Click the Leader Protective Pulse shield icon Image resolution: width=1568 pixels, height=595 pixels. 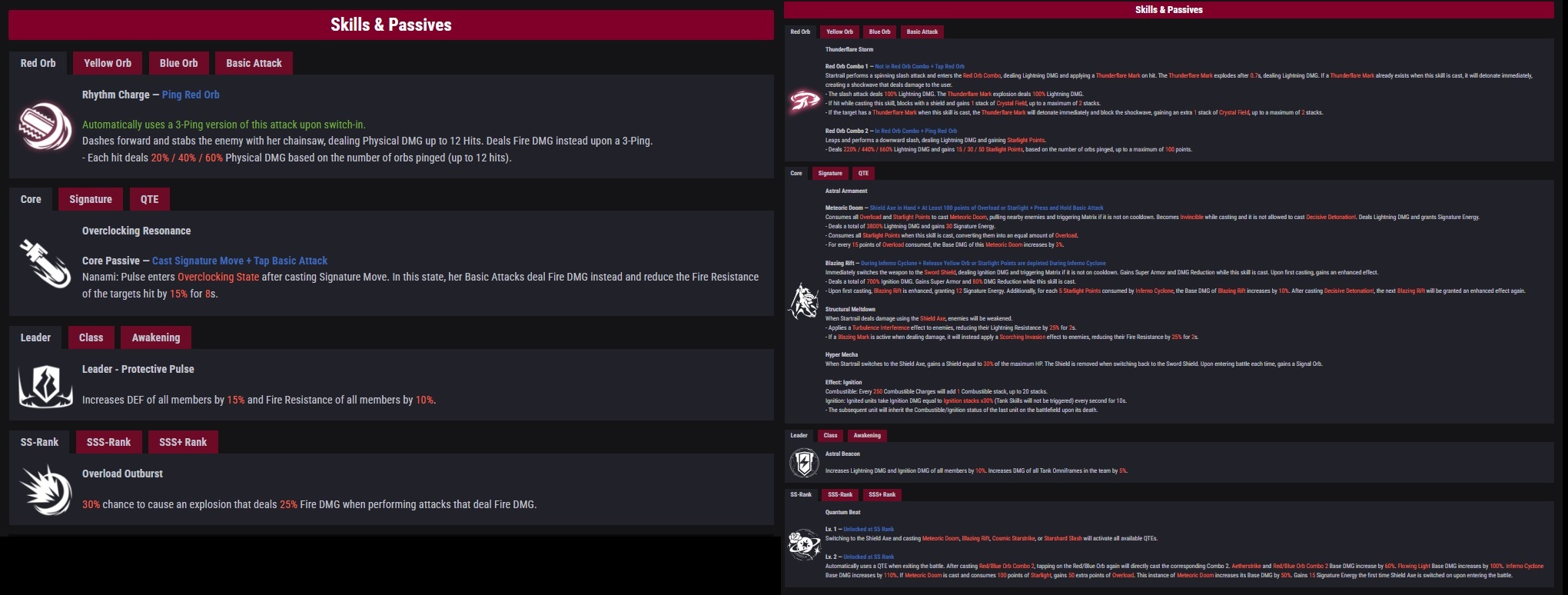click(45, 385)
